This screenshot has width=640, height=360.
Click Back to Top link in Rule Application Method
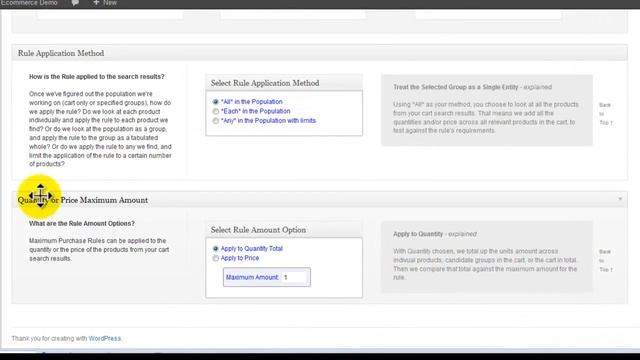coord(605,114)
